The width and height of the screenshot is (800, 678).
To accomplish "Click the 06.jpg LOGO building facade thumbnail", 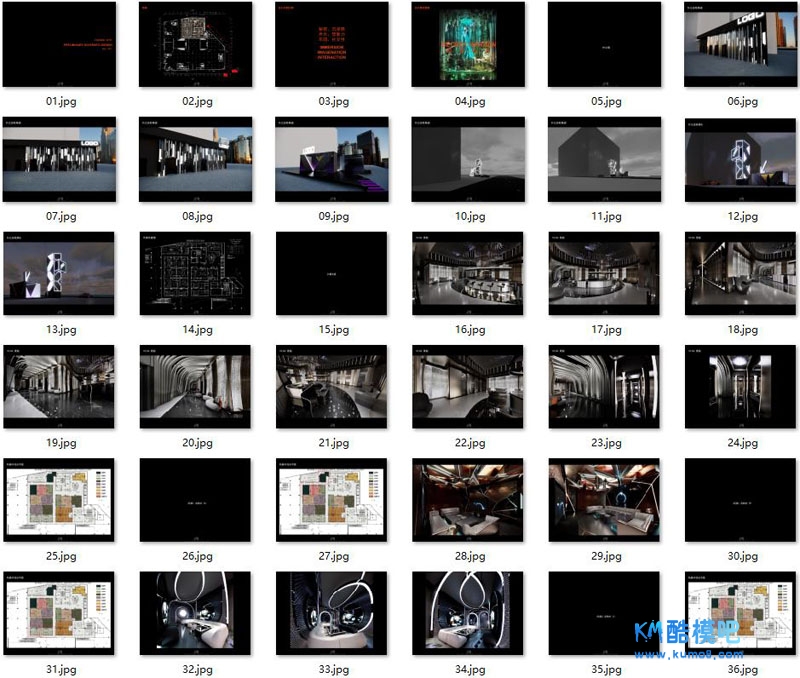I will 741,44.
